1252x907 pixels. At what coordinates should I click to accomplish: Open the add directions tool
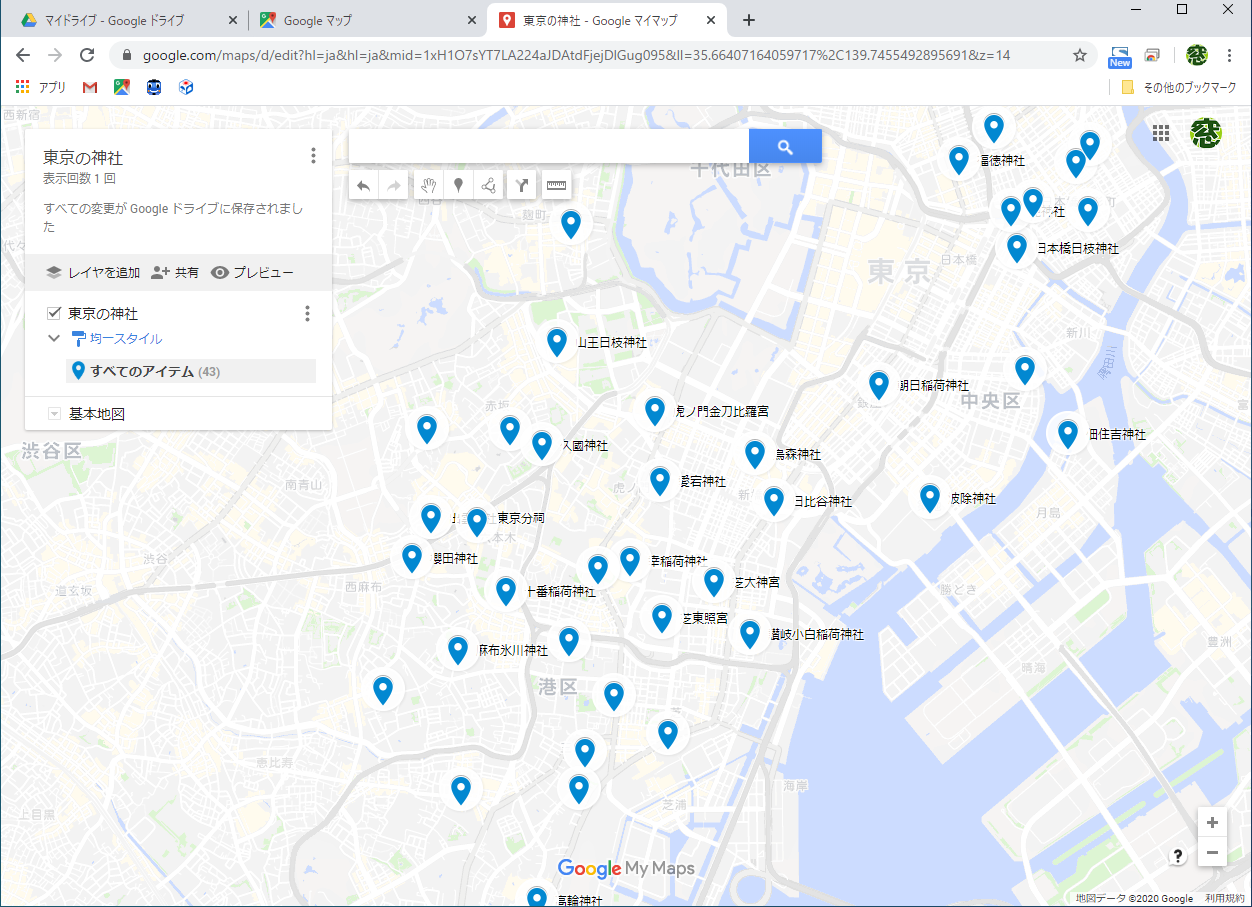point(521,185)
